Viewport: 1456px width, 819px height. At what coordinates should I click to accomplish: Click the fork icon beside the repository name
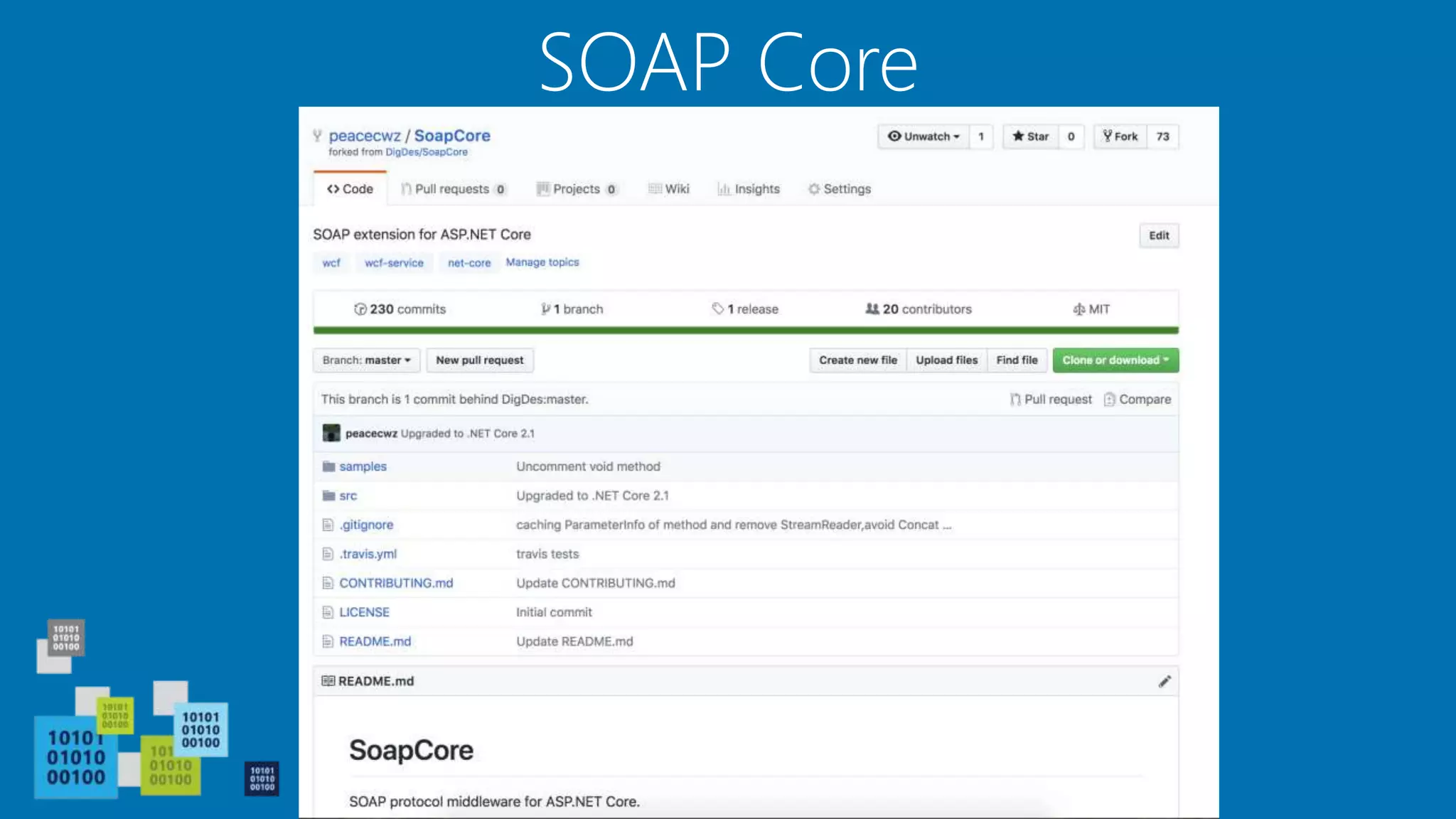[x=317, y=136]
